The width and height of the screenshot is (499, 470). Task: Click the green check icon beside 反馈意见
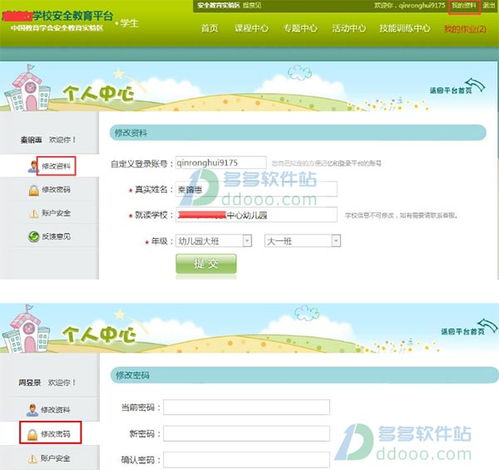click(x=34, y=237)
